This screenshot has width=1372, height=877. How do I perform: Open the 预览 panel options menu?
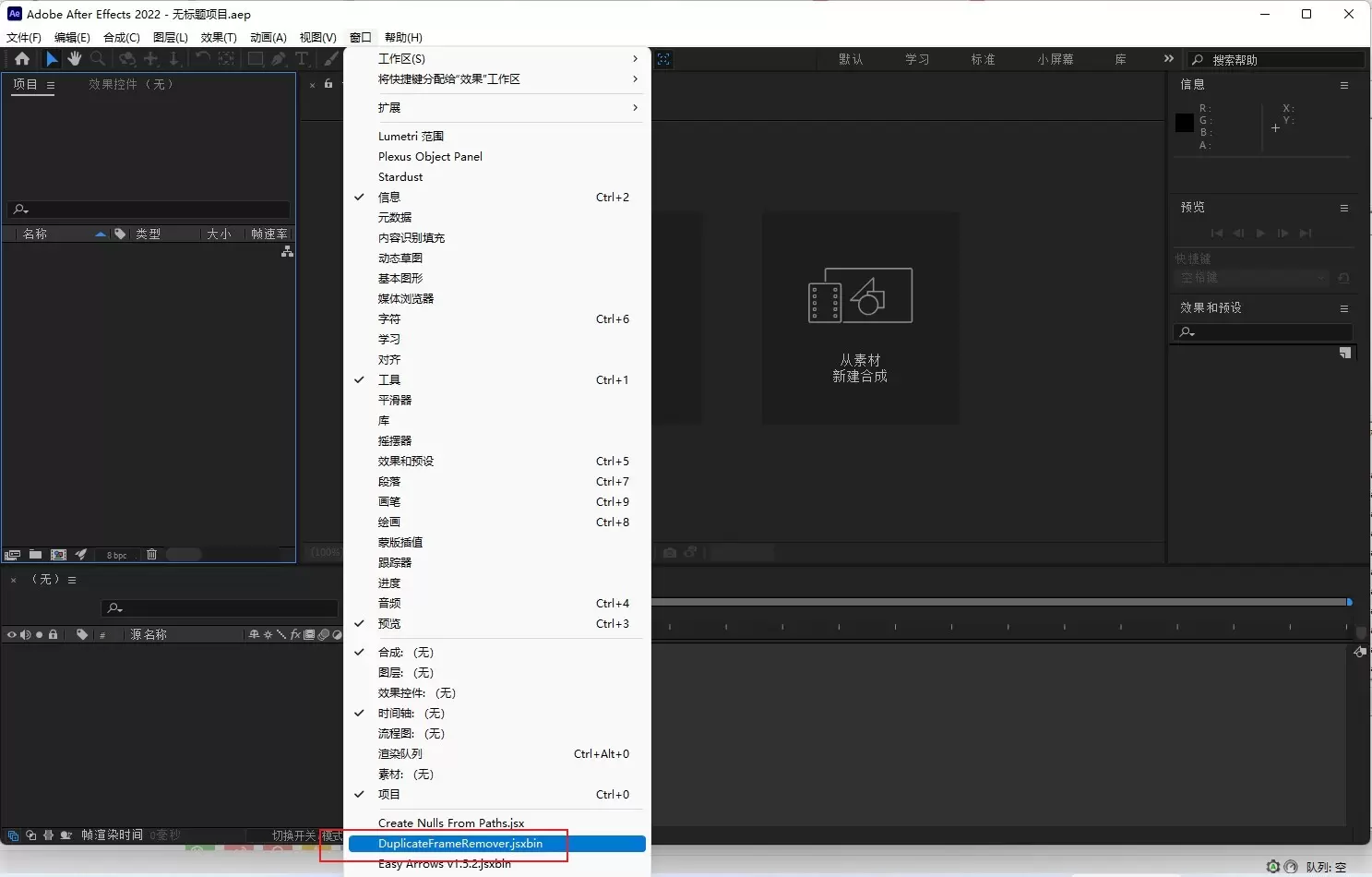tap(1344, 208)
